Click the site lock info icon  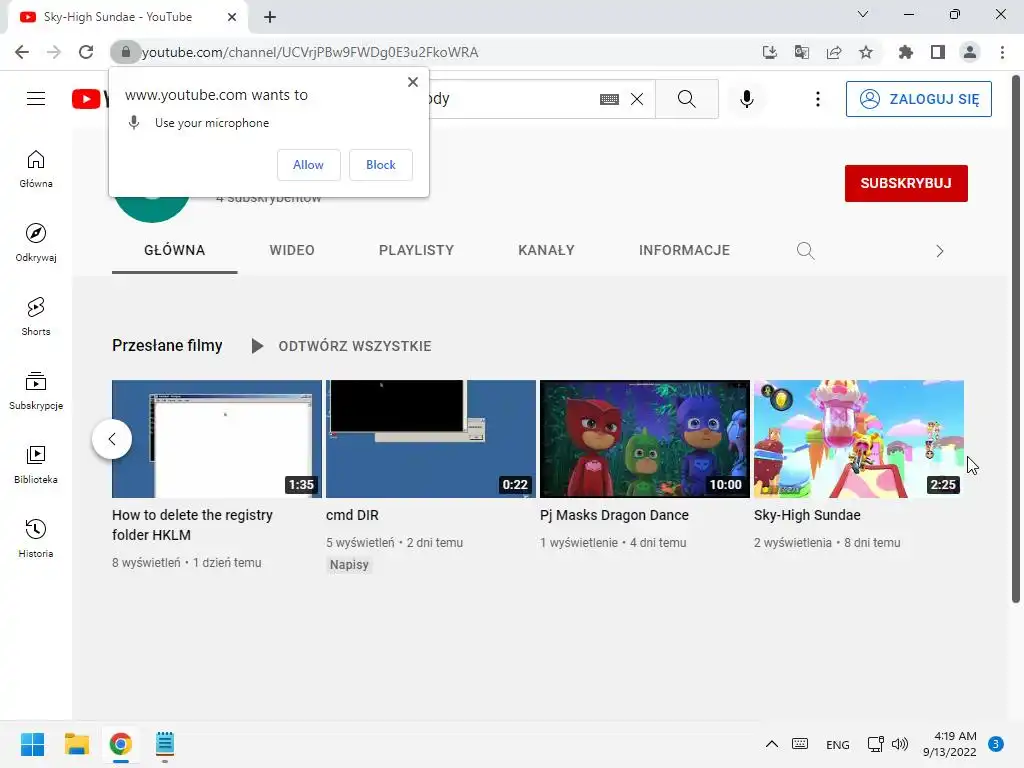tap(125, 52)
